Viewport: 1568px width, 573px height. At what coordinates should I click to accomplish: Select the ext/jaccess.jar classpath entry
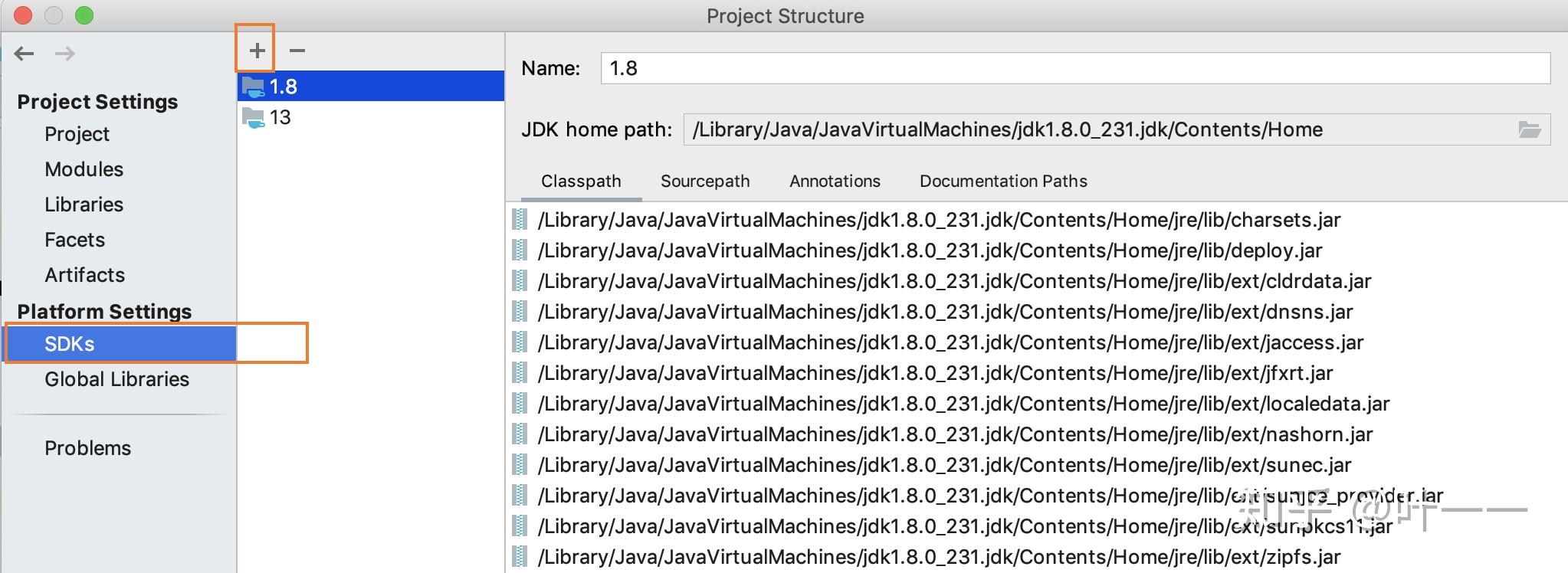950,342
